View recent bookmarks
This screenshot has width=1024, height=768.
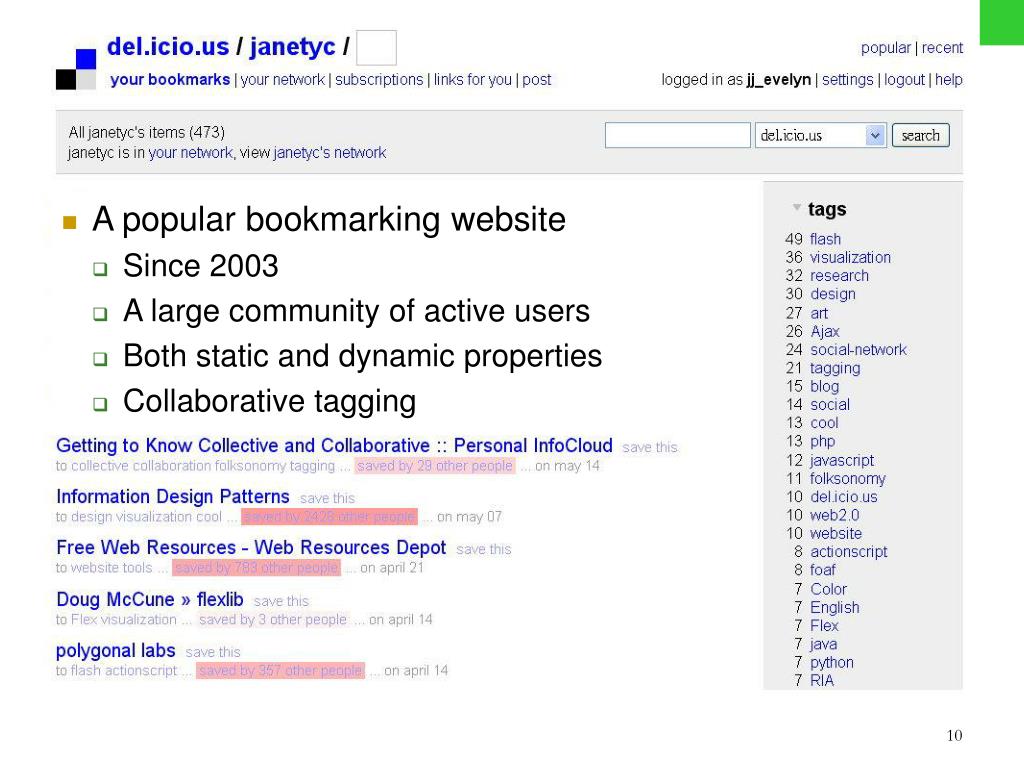click(x=942, y=48)
